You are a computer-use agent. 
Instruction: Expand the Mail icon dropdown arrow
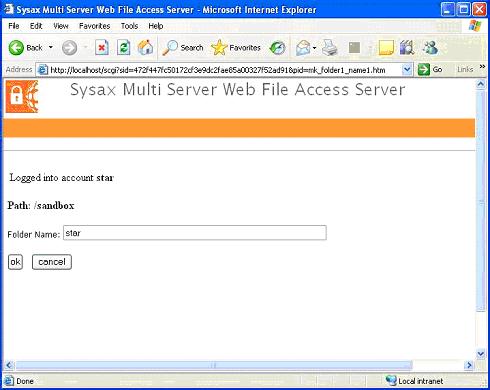(x=314, y=48)
